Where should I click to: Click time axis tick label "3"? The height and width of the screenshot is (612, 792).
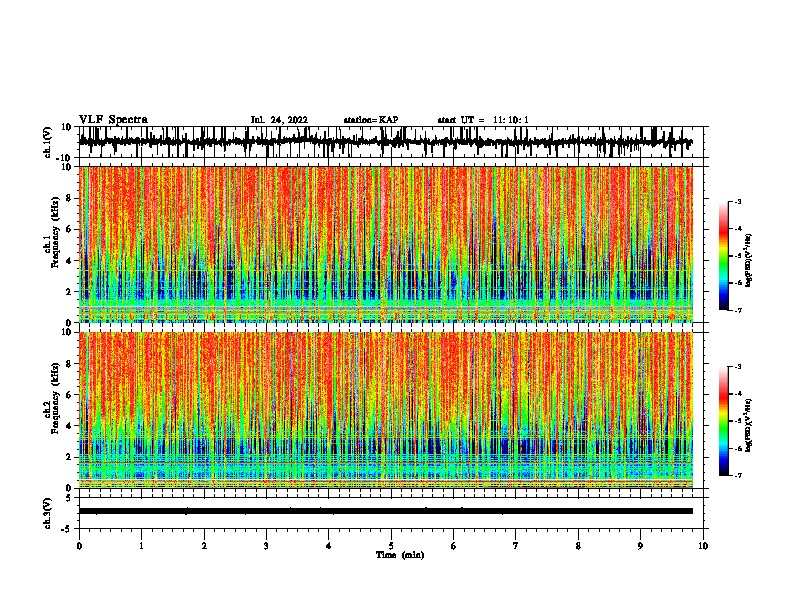[x=266, y=546]
